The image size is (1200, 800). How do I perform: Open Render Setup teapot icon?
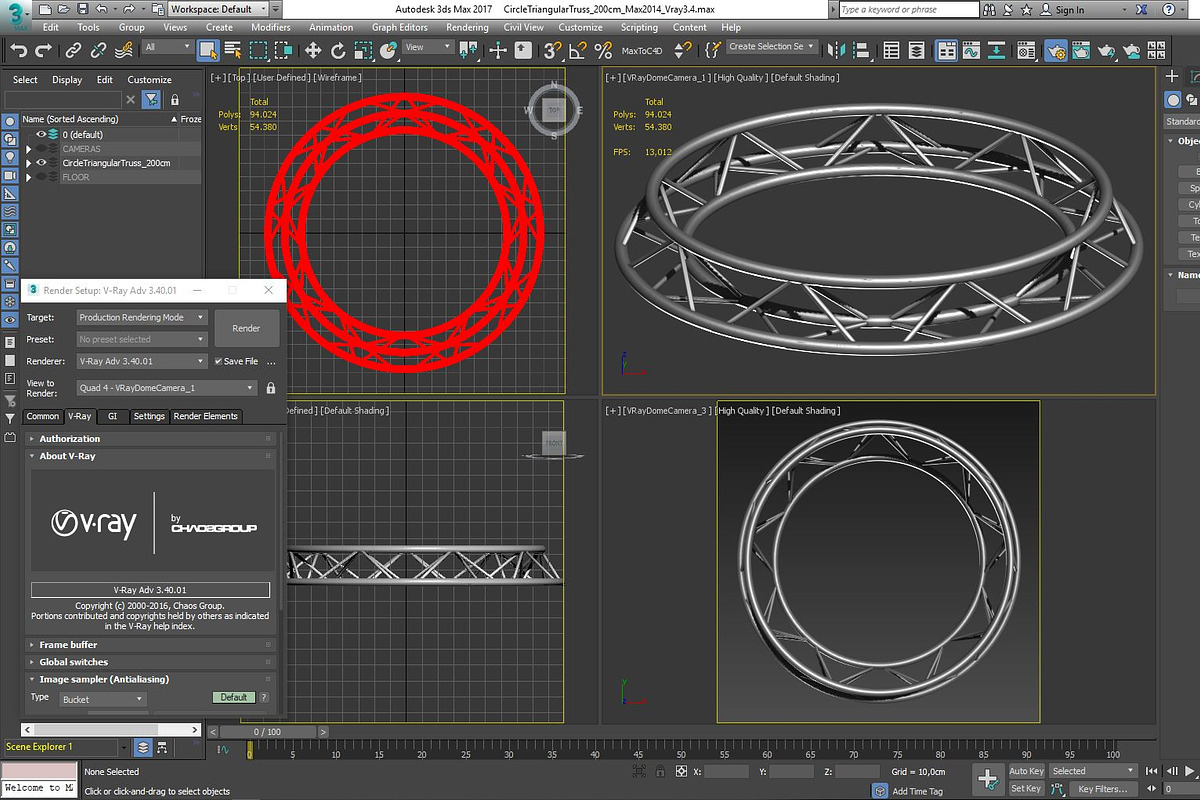1056,50
